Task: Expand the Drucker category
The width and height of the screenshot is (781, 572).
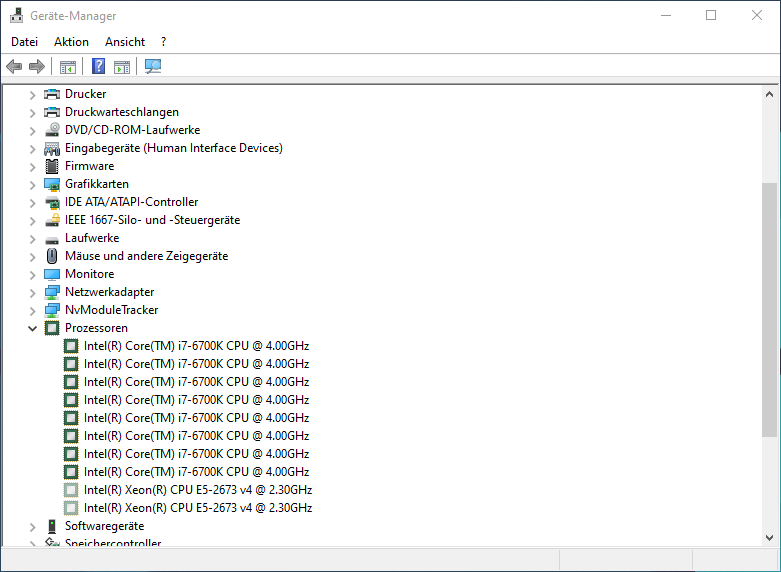Action: [32, 95]
